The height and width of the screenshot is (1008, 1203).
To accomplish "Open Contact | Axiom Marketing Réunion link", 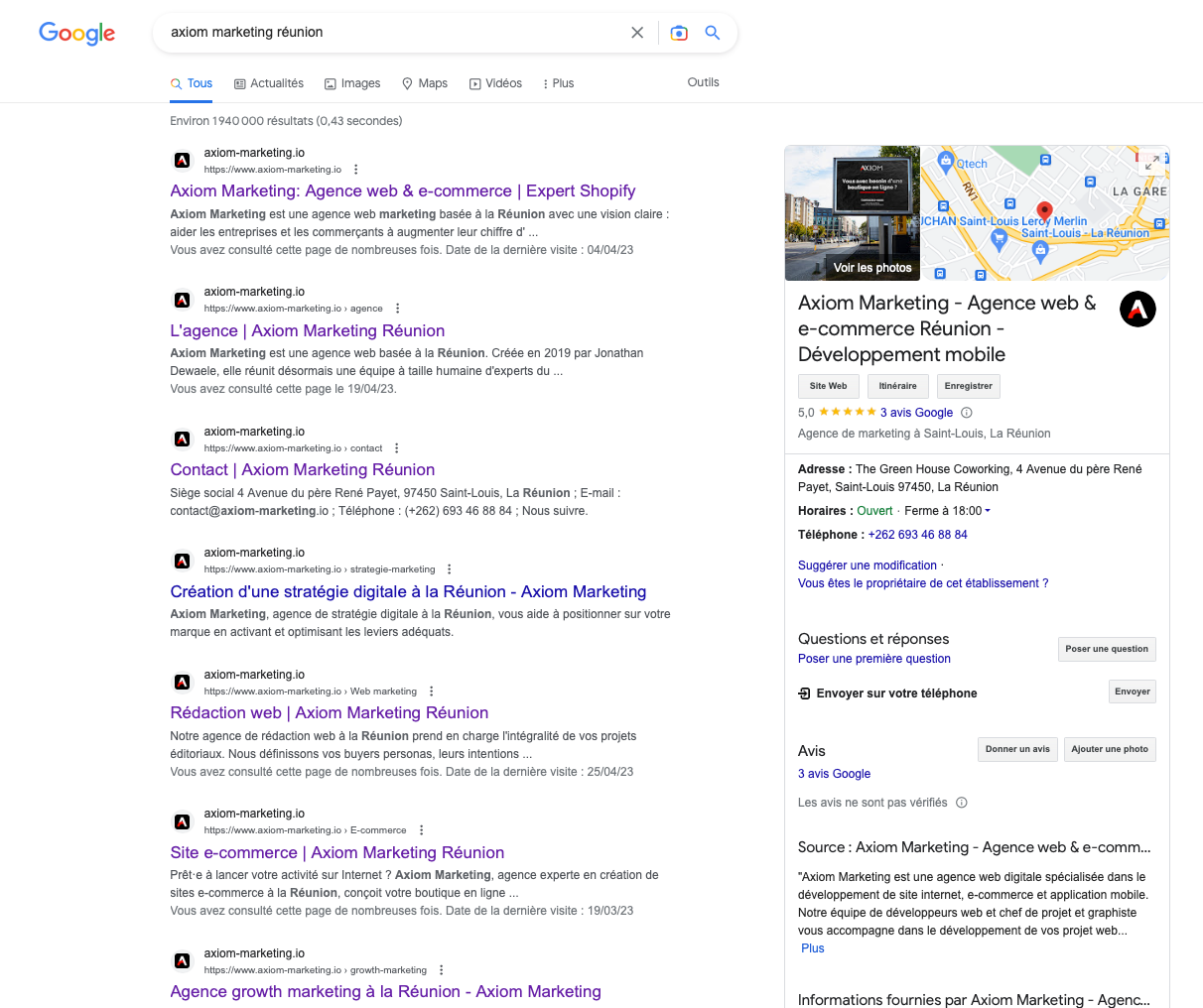I will click(303, 469).
